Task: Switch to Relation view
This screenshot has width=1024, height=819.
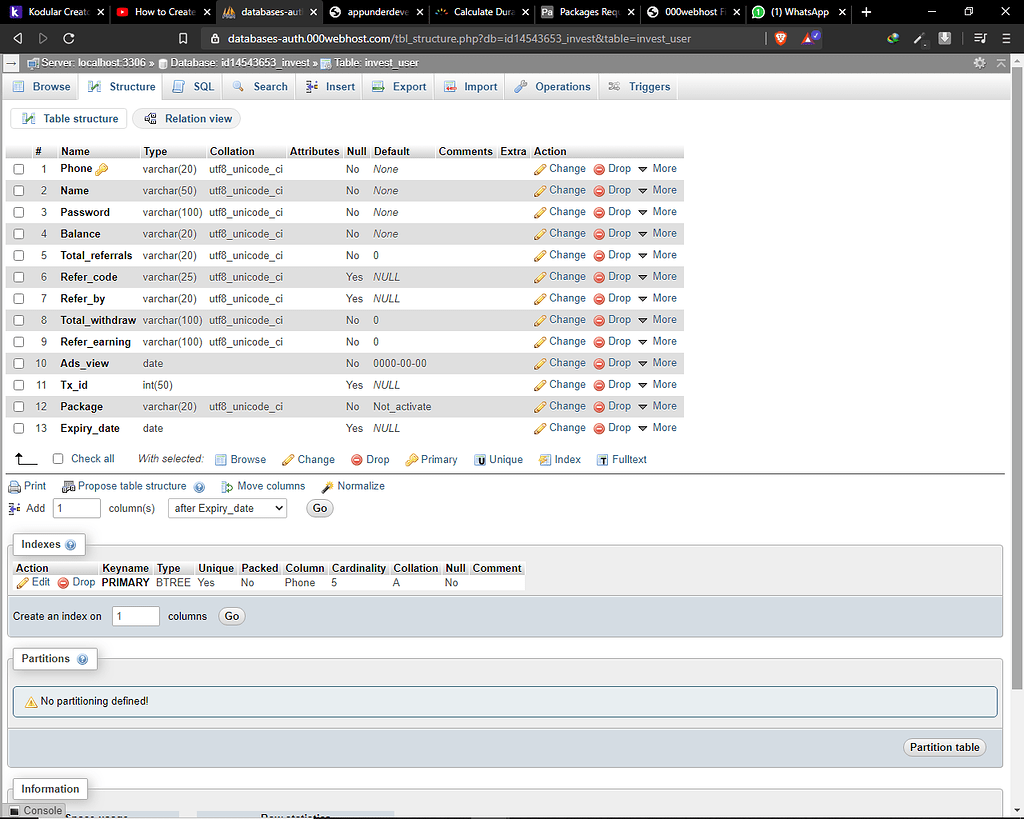Action: click(x=186, y=118)
